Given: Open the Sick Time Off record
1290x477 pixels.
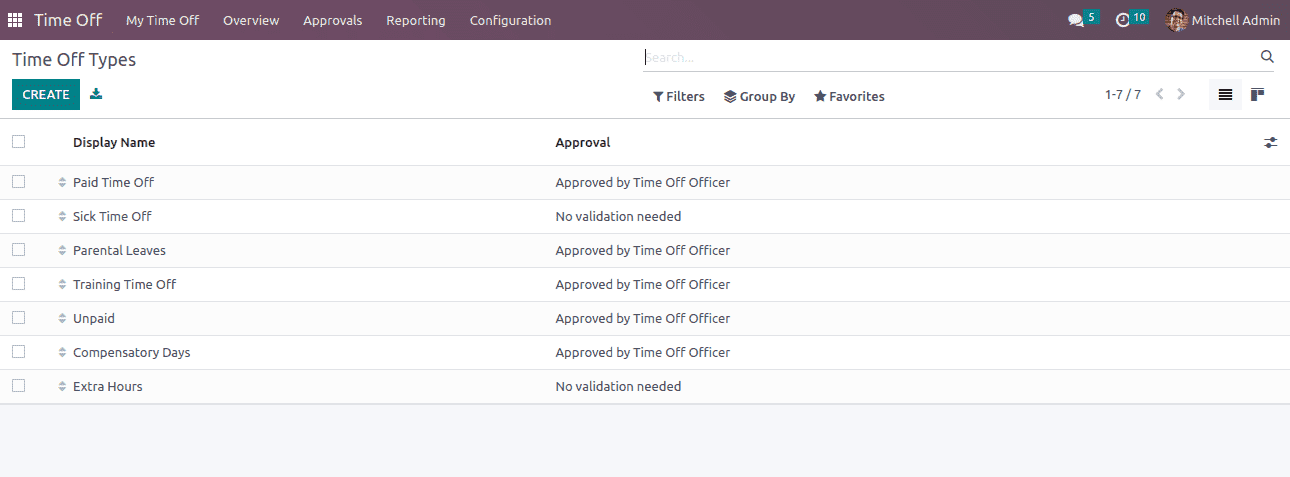Looking at the screenshot, I should [x=112, y=216].
